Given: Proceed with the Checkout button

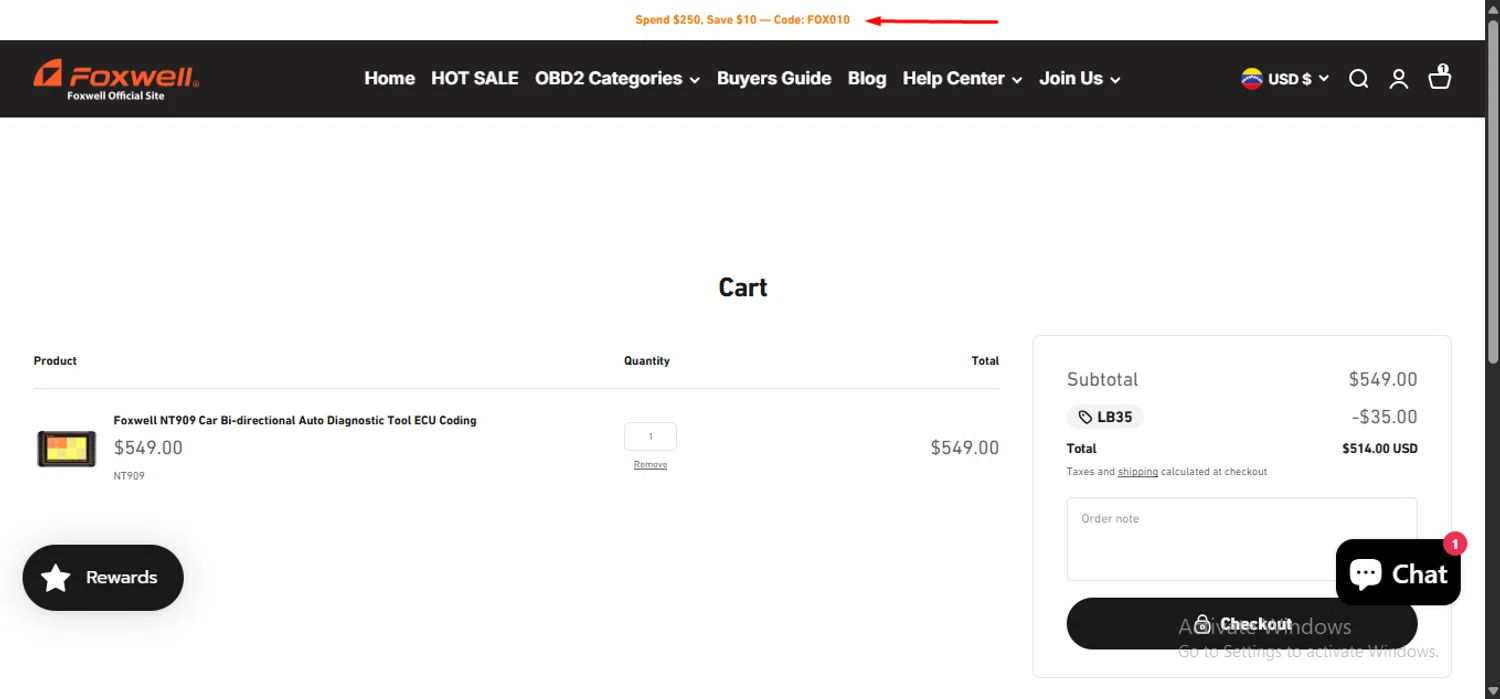Looking at the screenshot, I should (1242, 624).
